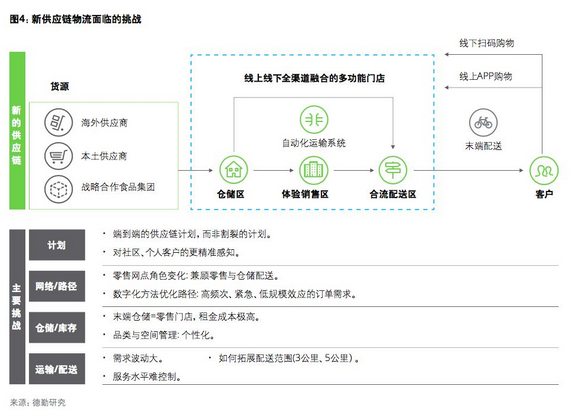Click the 仓储/库存 challenge box
The width and height of the screenshot is (570, 418).
[57, 327]
